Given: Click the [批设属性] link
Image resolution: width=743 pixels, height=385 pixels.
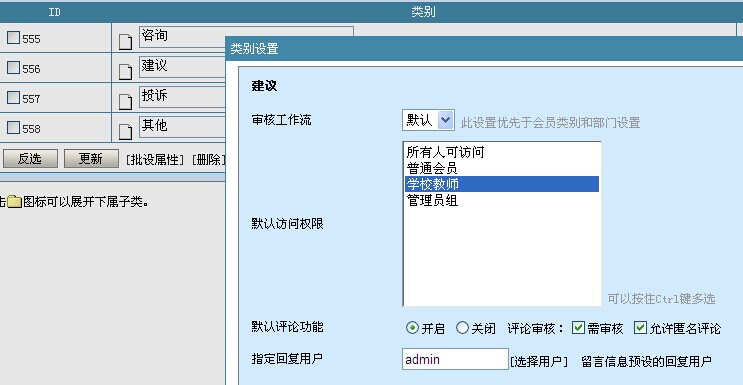Looking at the screenshot, I should (x=155, y=160).
